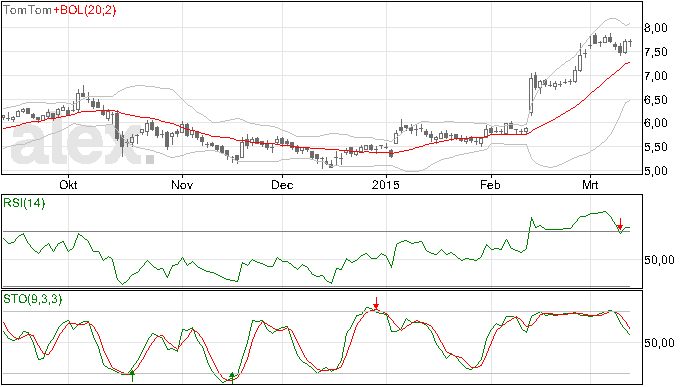Click the second green buy arrow on STO
The width and height of the screenshot is (690, 387).
pos(232,378)
